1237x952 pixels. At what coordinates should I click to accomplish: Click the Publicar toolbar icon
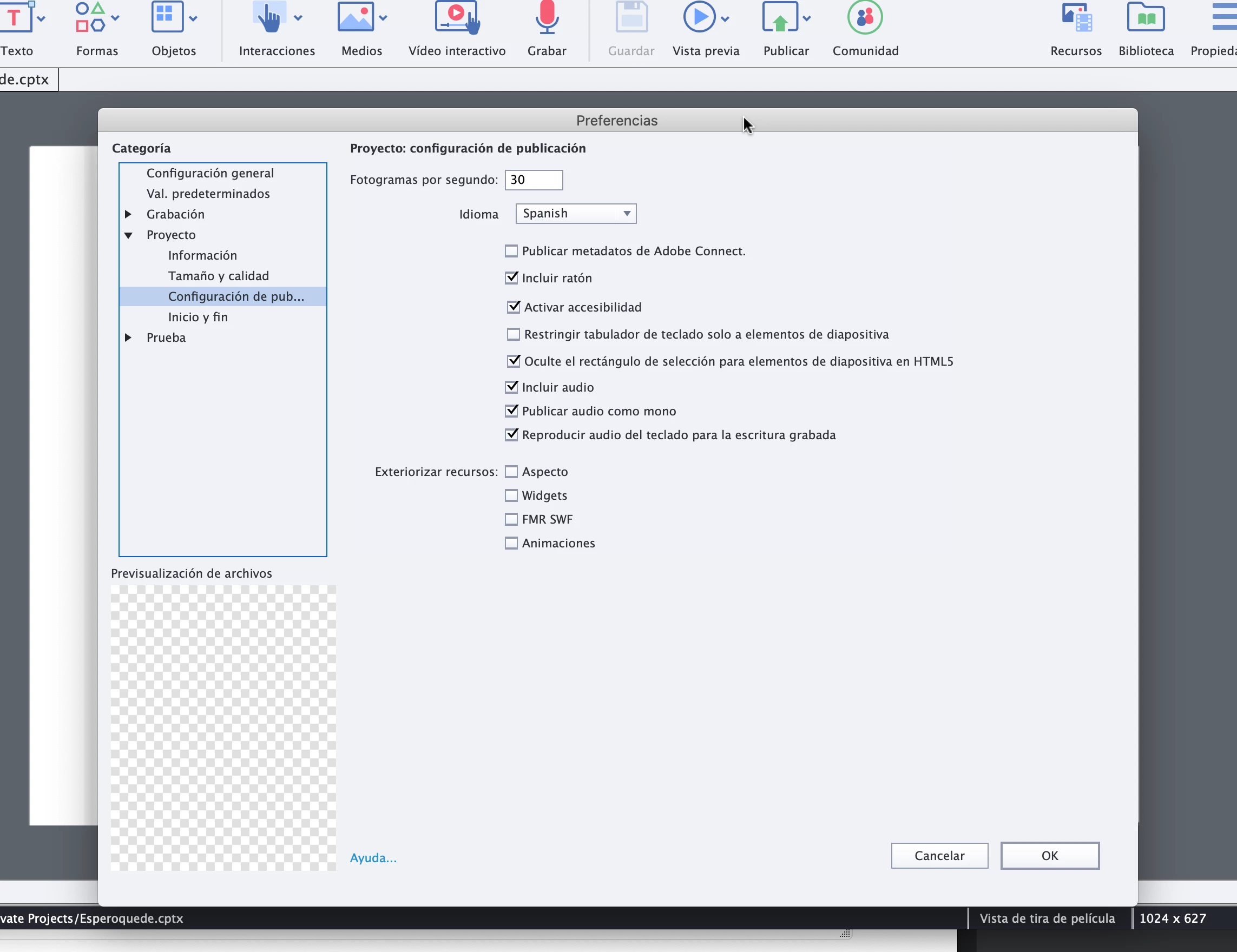coord(780,17)
